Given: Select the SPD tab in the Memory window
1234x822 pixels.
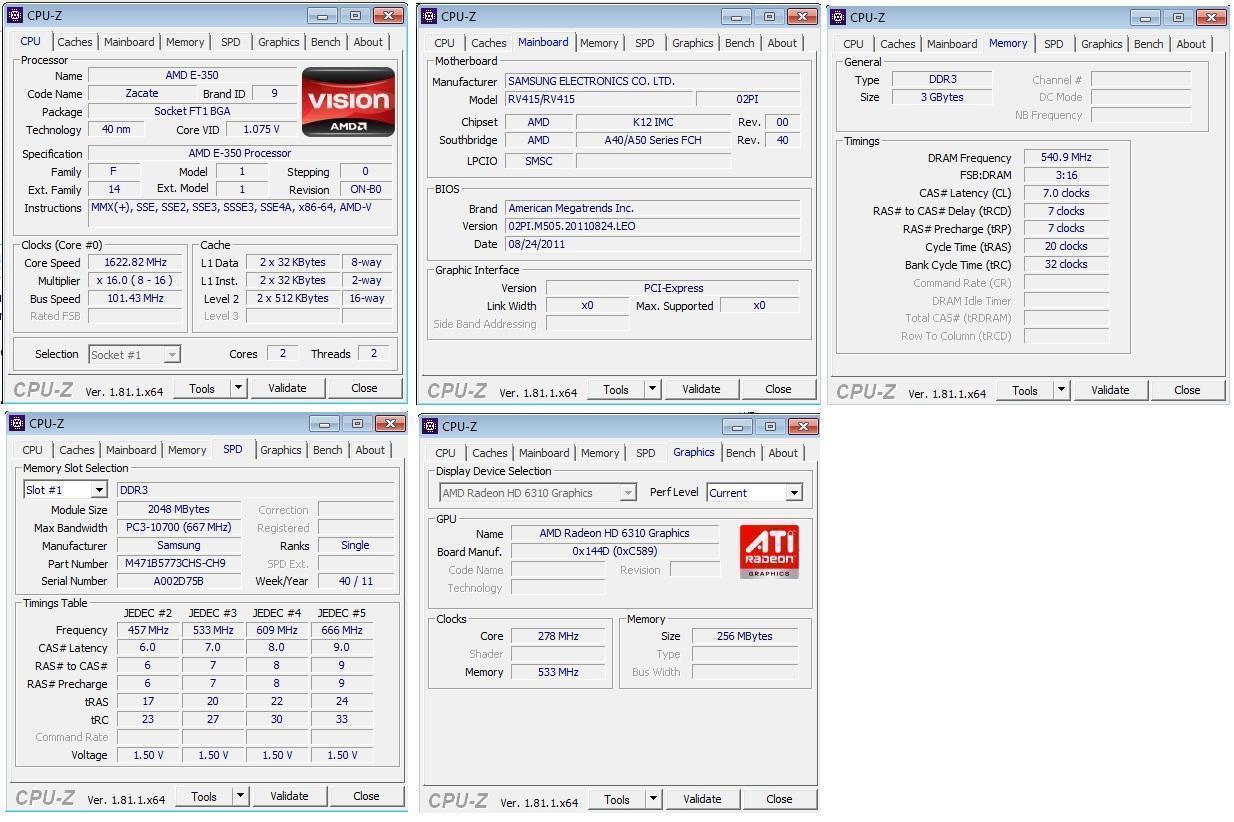Looking at the screenshot, I should pos(1054,44).
